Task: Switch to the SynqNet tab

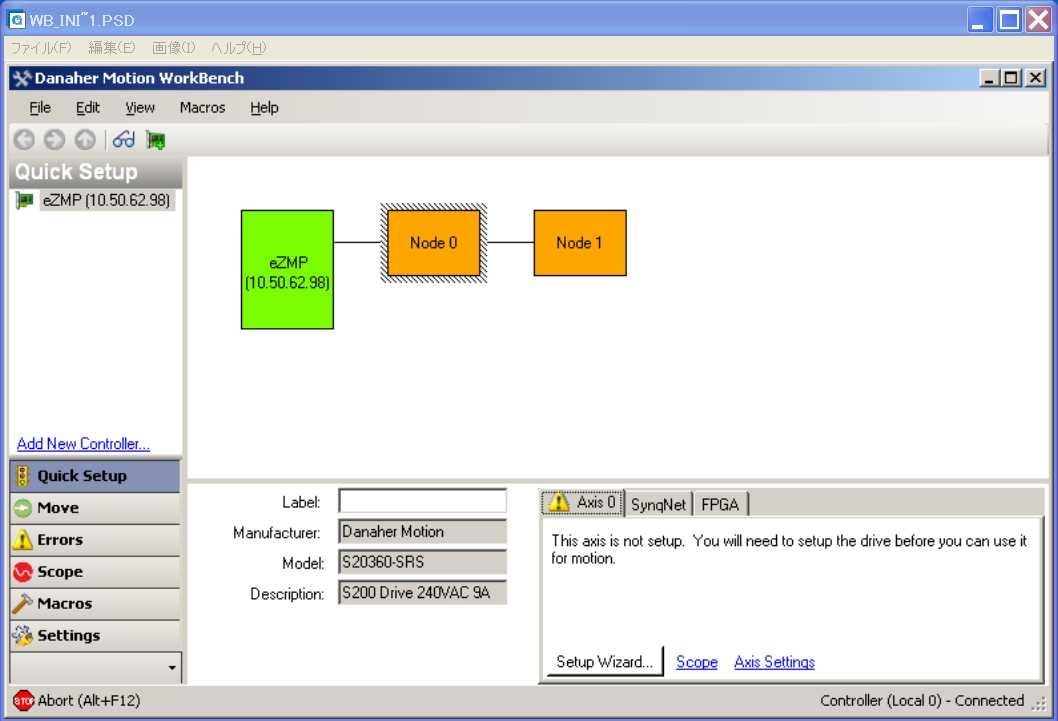Action: click(658, 504)
